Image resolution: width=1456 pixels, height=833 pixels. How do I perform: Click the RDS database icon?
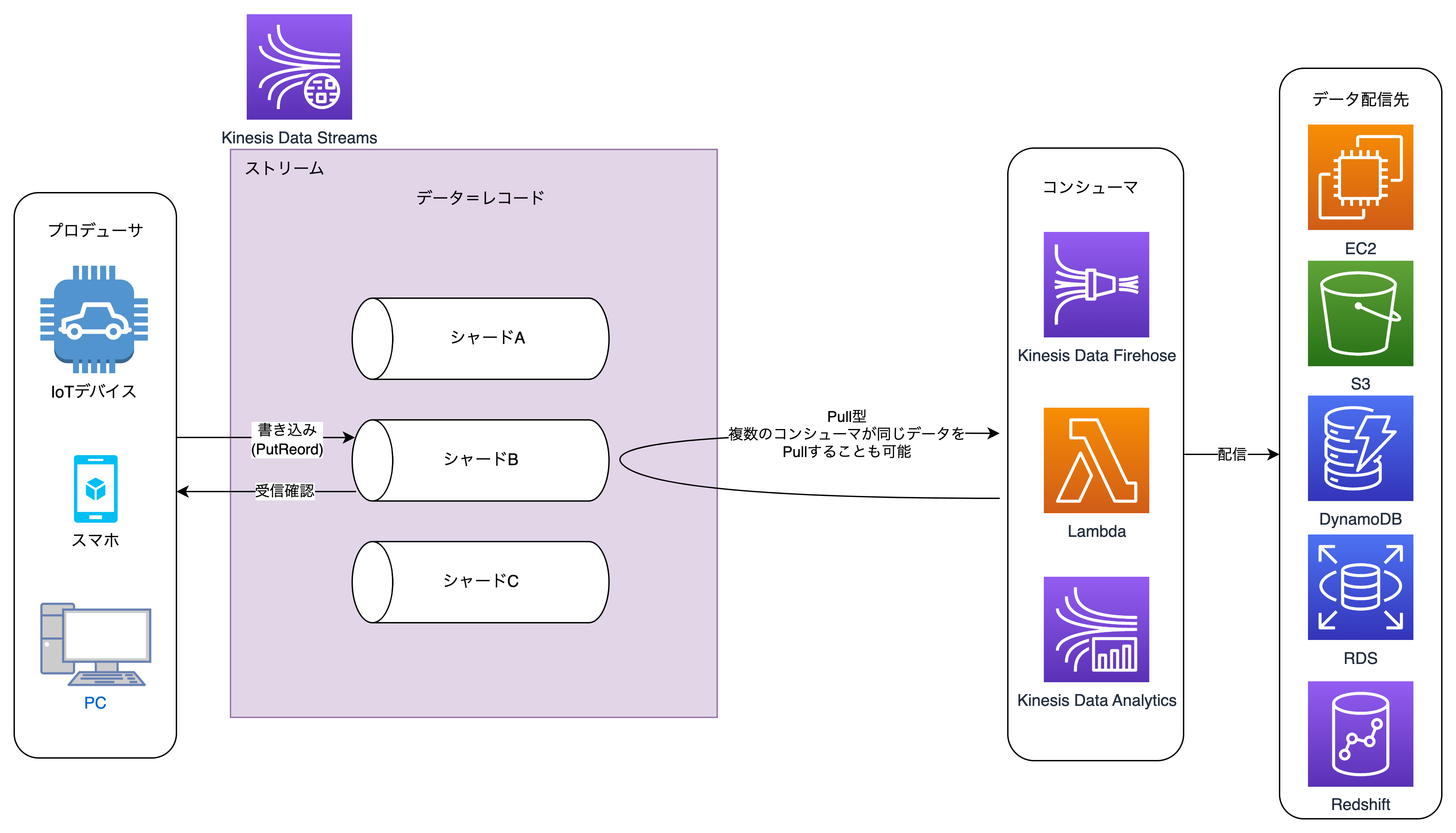point(1360,587)
